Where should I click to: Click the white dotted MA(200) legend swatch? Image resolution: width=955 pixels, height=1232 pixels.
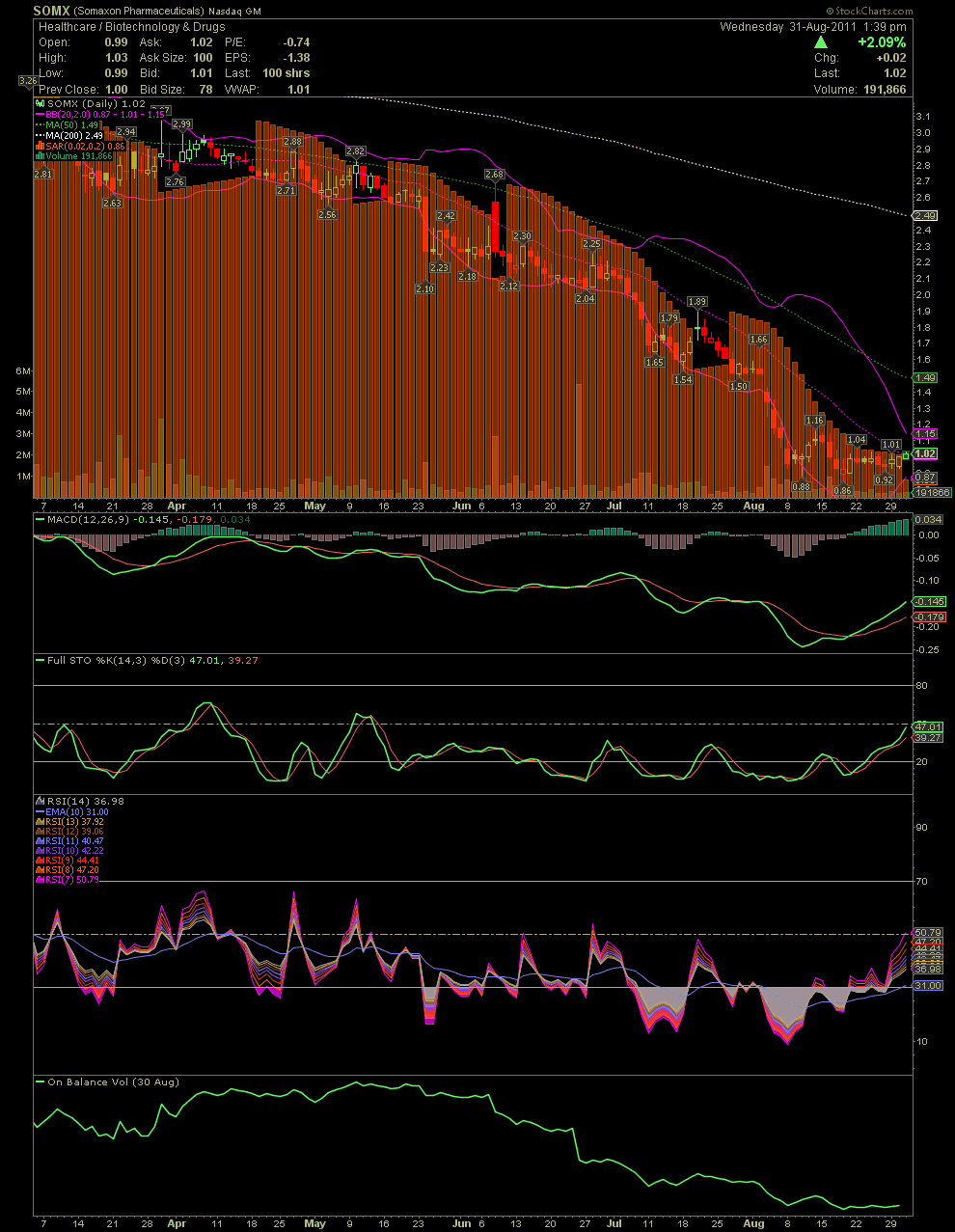[40, 135]
